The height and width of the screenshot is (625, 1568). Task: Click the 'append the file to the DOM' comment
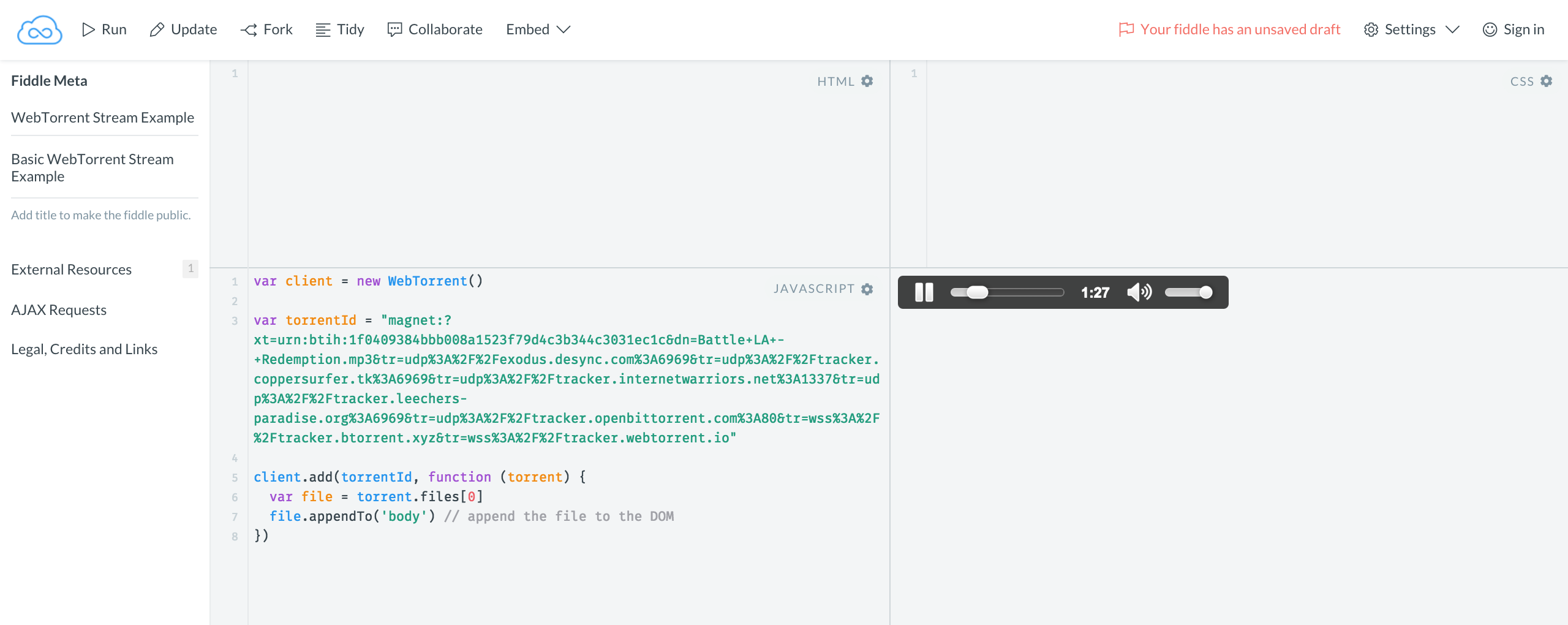click(x=559, y=516)
